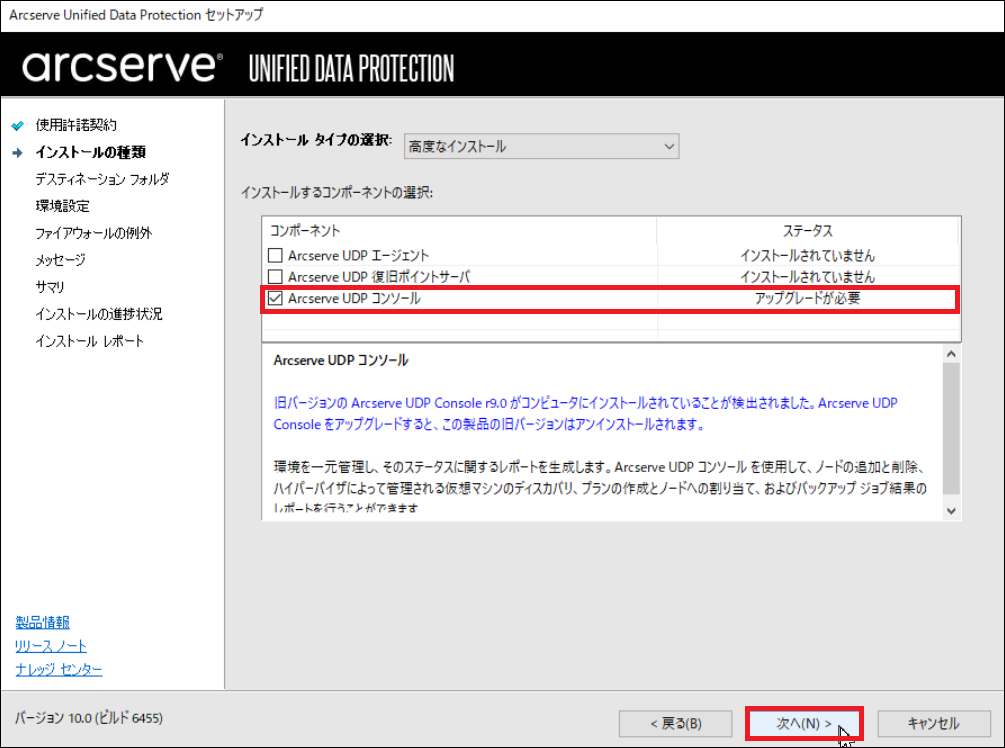
Task: Check the Arcserve UDP エージェント checkbox
Action: point(275,255)
